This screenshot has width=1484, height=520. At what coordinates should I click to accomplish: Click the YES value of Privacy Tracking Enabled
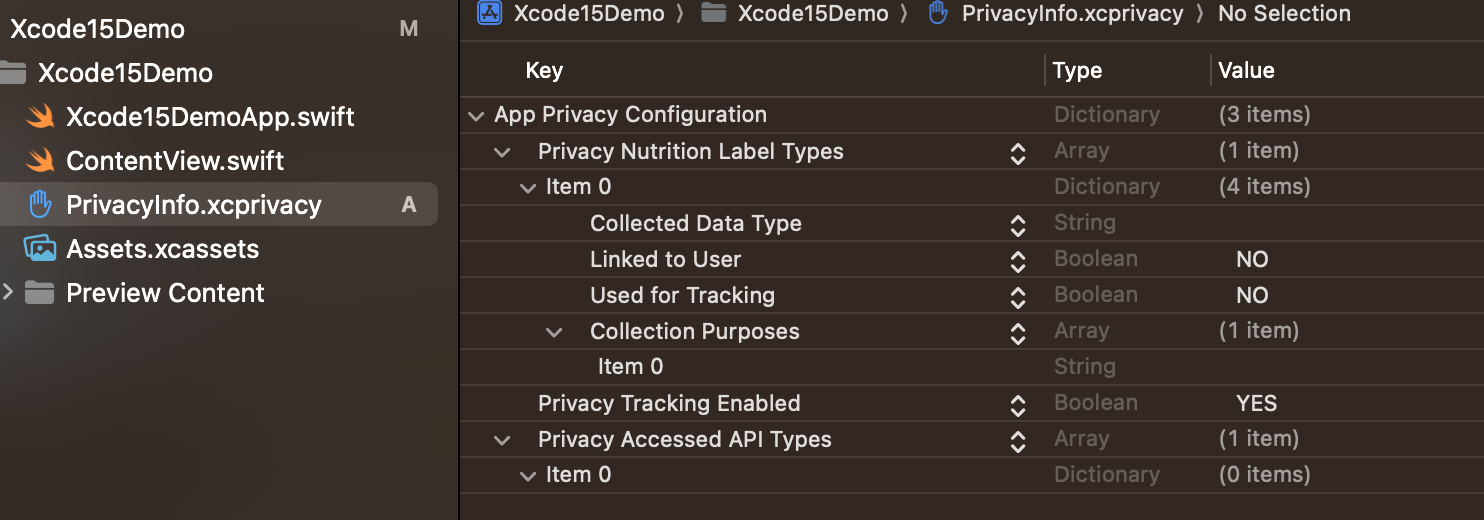point(1256,404)
